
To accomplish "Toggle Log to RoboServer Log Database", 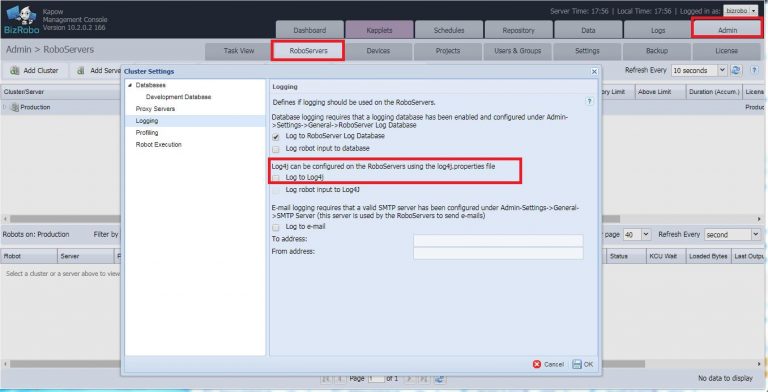I will coord(276,137).
